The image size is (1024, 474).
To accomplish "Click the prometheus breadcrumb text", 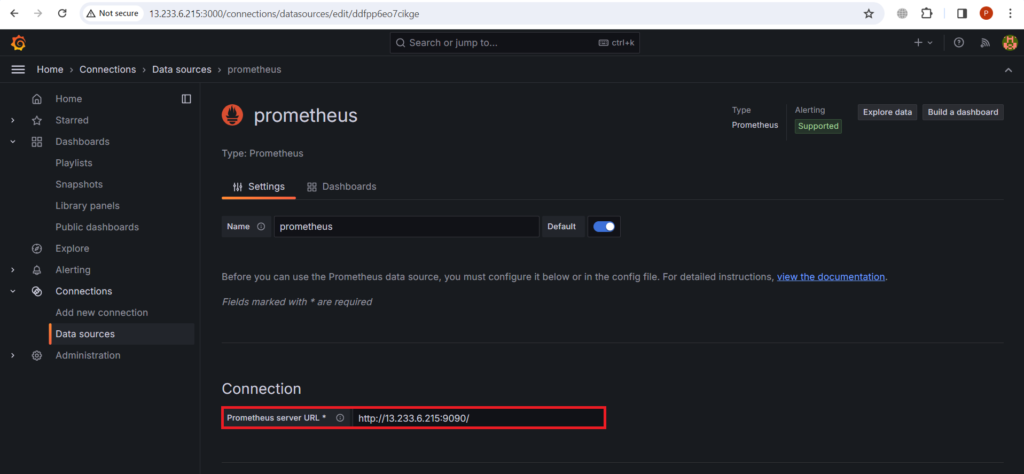I will point(254,69).
